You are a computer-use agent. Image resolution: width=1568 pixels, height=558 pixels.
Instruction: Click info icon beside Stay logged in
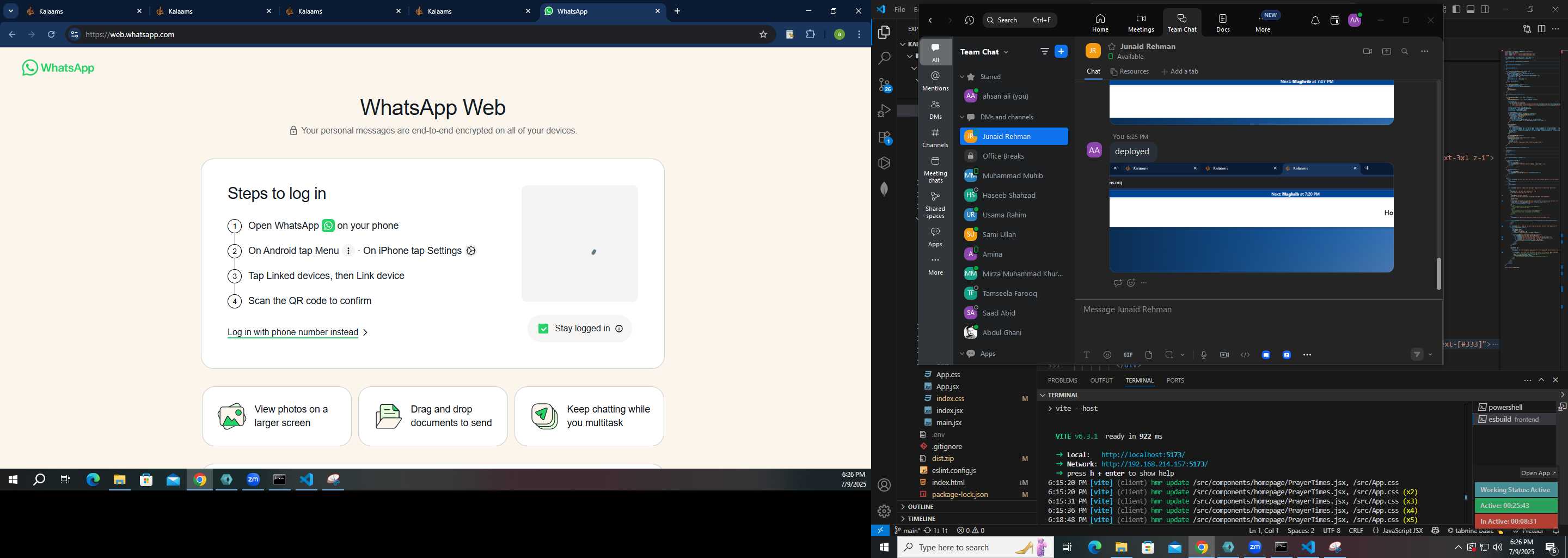pyautogui.click(x=619, y=329)
